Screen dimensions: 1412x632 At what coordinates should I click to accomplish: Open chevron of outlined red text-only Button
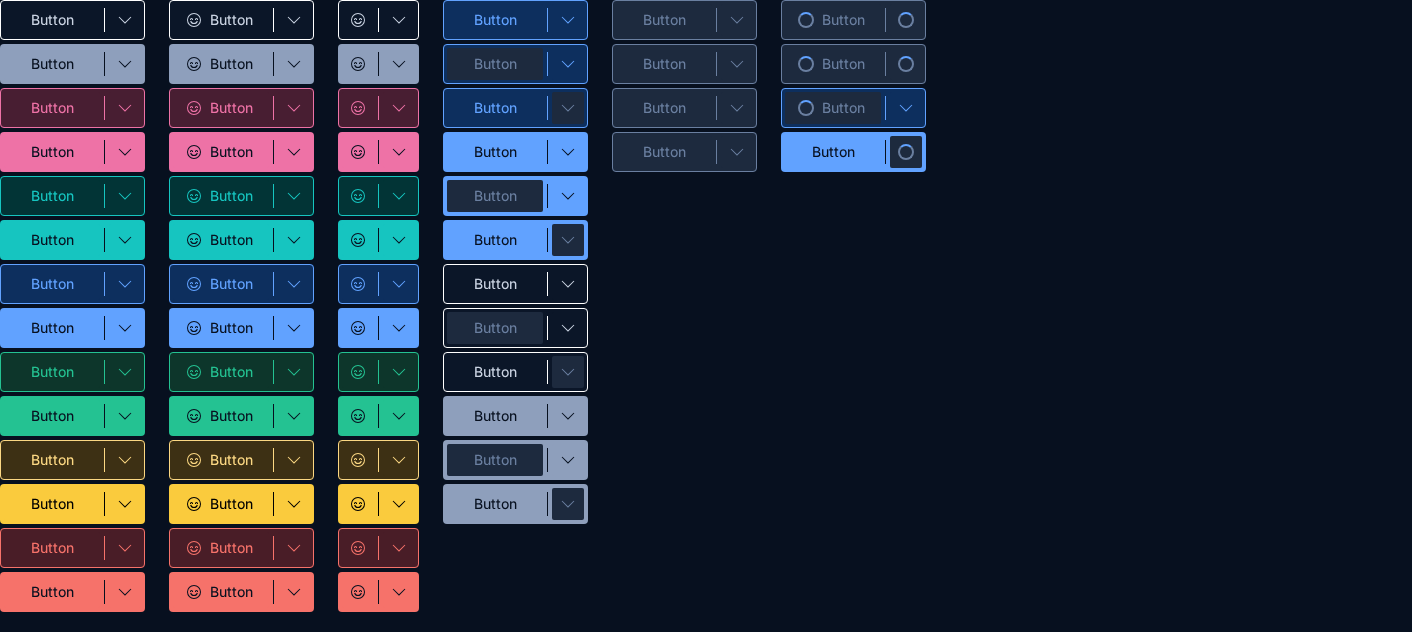[125, 548]
